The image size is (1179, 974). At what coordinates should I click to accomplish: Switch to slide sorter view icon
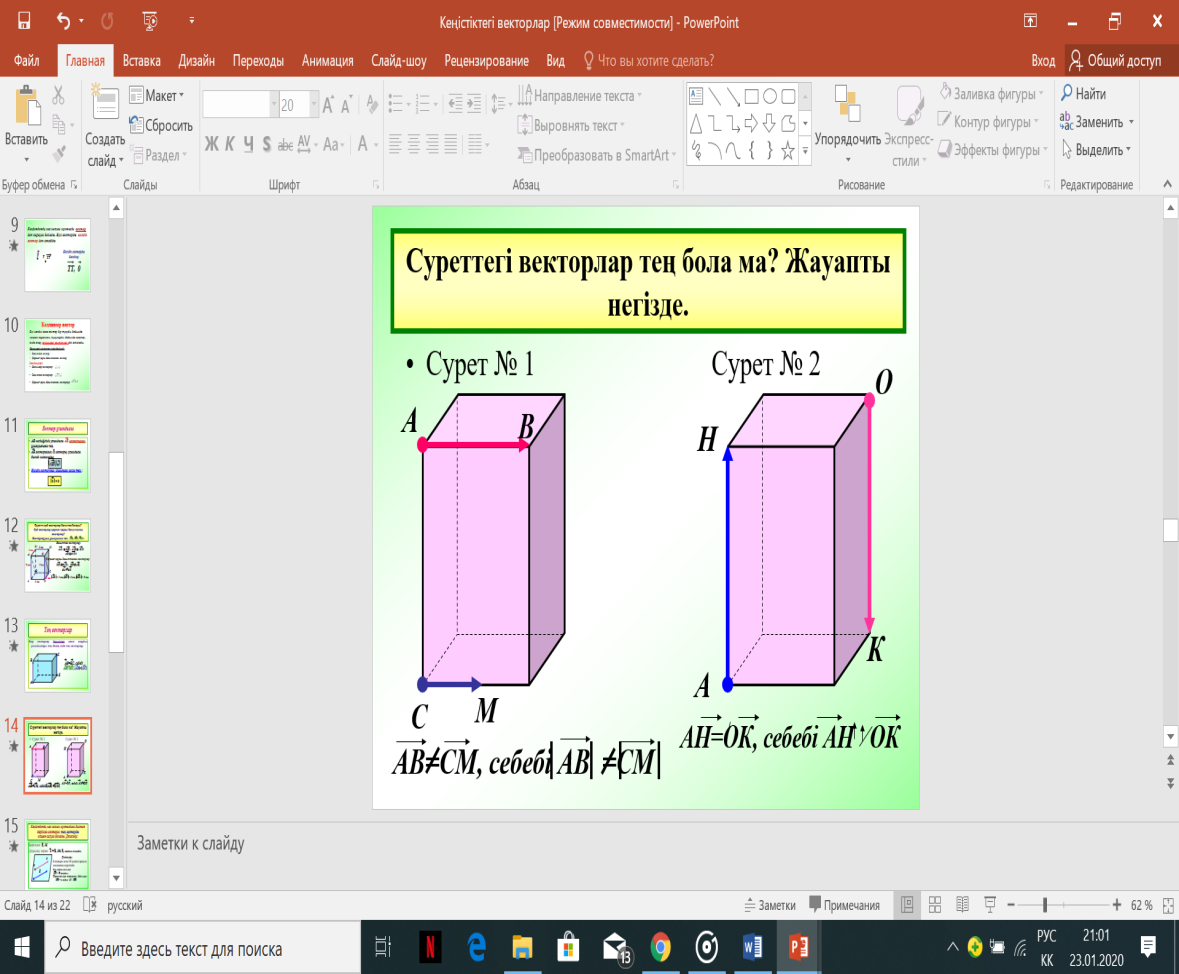point(934,905)
